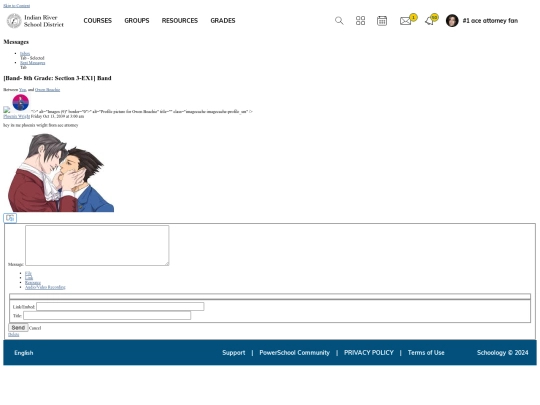This screenshot has width=540, height=405.
Task: Choose the Resource attachment link
Action: 33,282
